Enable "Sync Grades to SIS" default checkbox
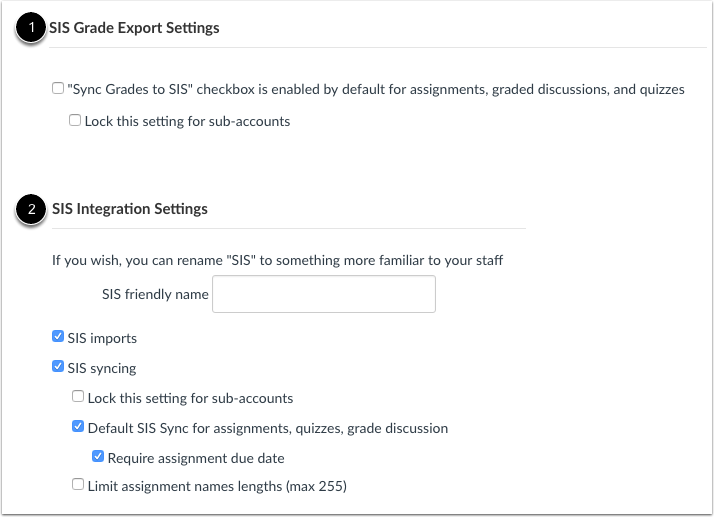 pyautogui.click(x=58, y=88)
